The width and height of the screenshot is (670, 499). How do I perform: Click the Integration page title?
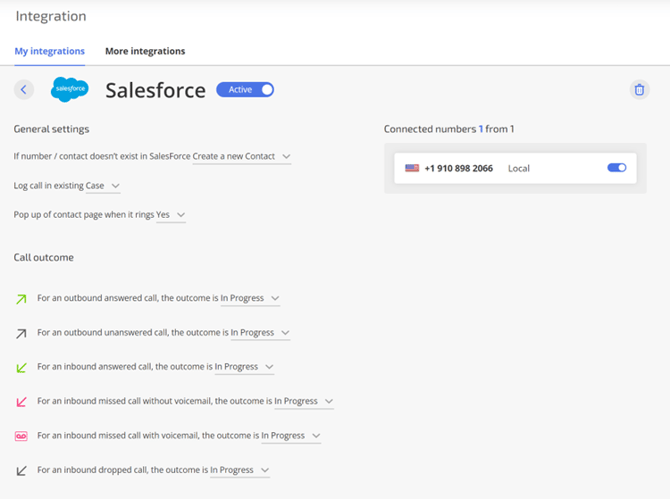pyautogui.click(x=51, y=16)
